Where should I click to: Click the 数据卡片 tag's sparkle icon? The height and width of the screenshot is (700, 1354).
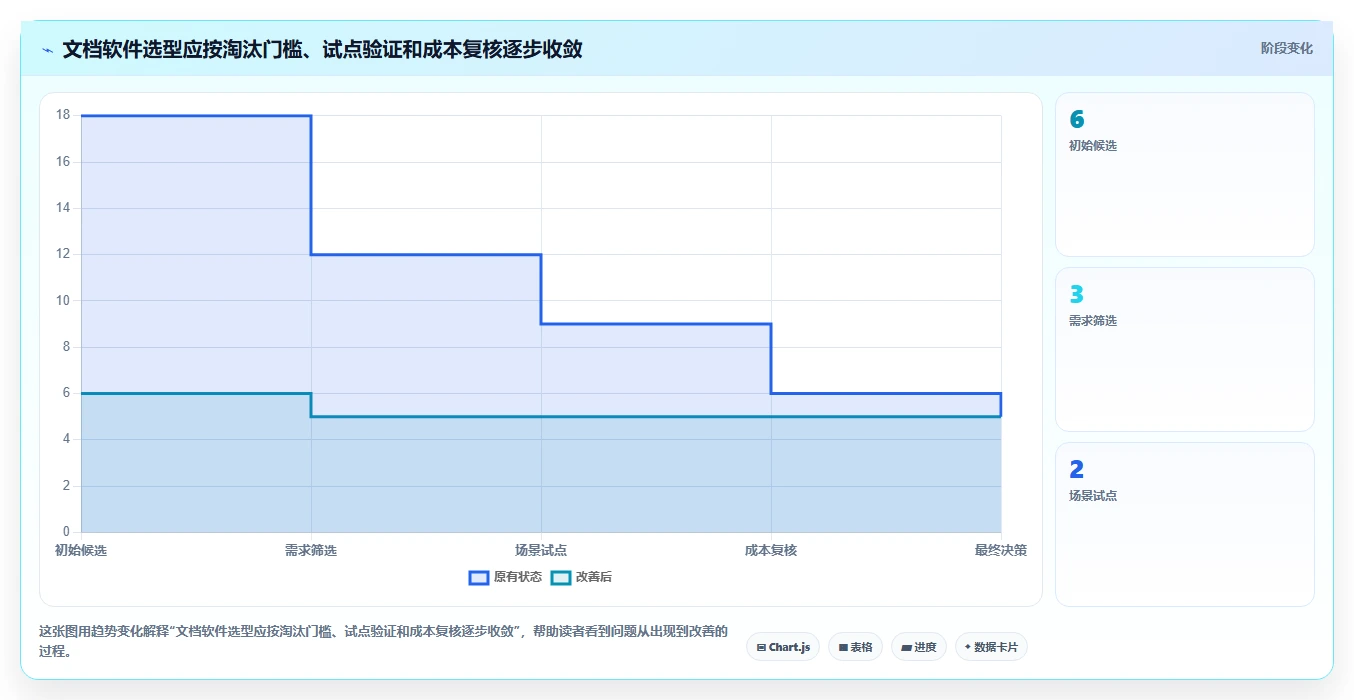(968, 647)
